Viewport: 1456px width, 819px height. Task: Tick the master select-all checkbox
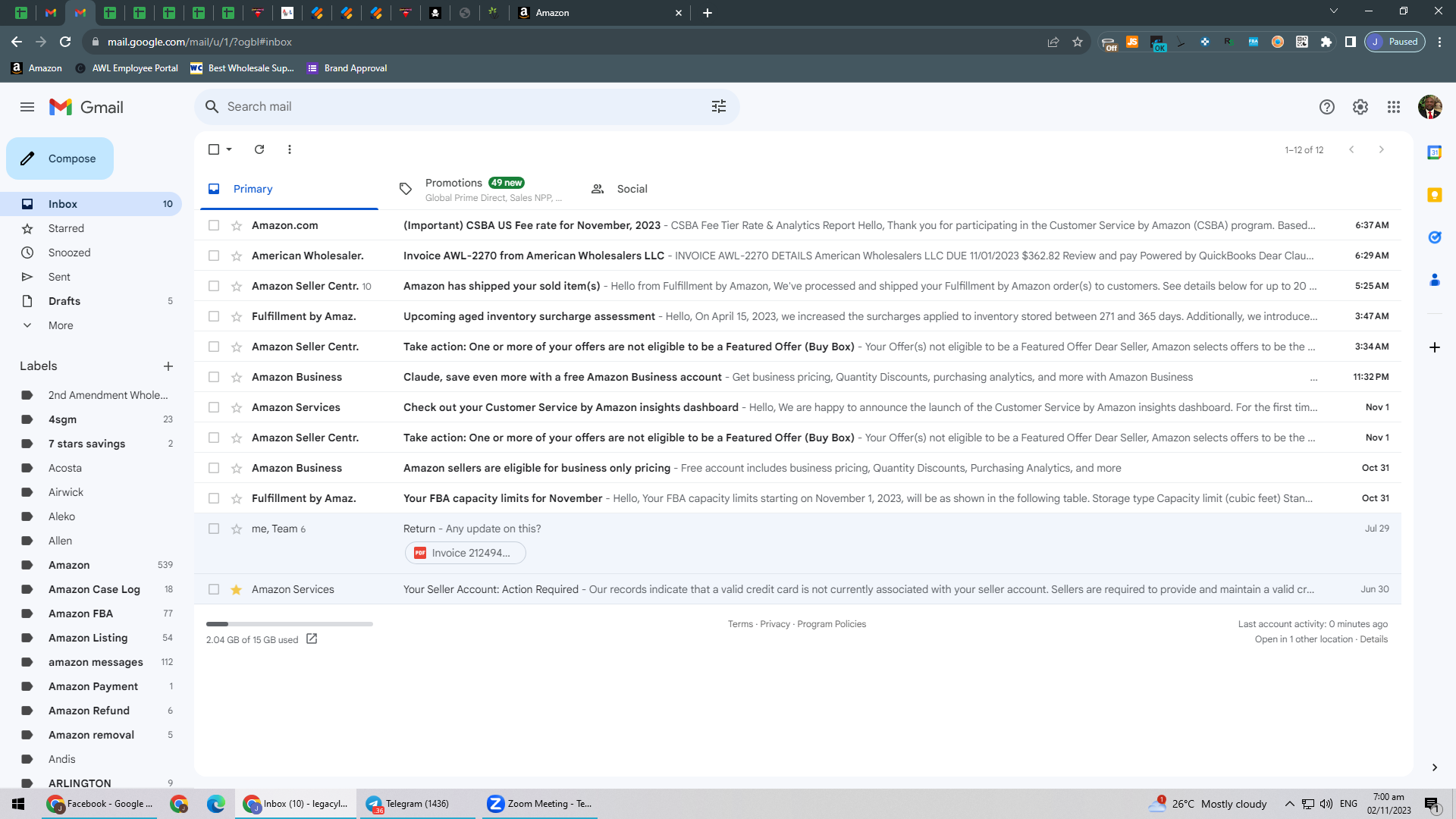(x=214, y=149)
